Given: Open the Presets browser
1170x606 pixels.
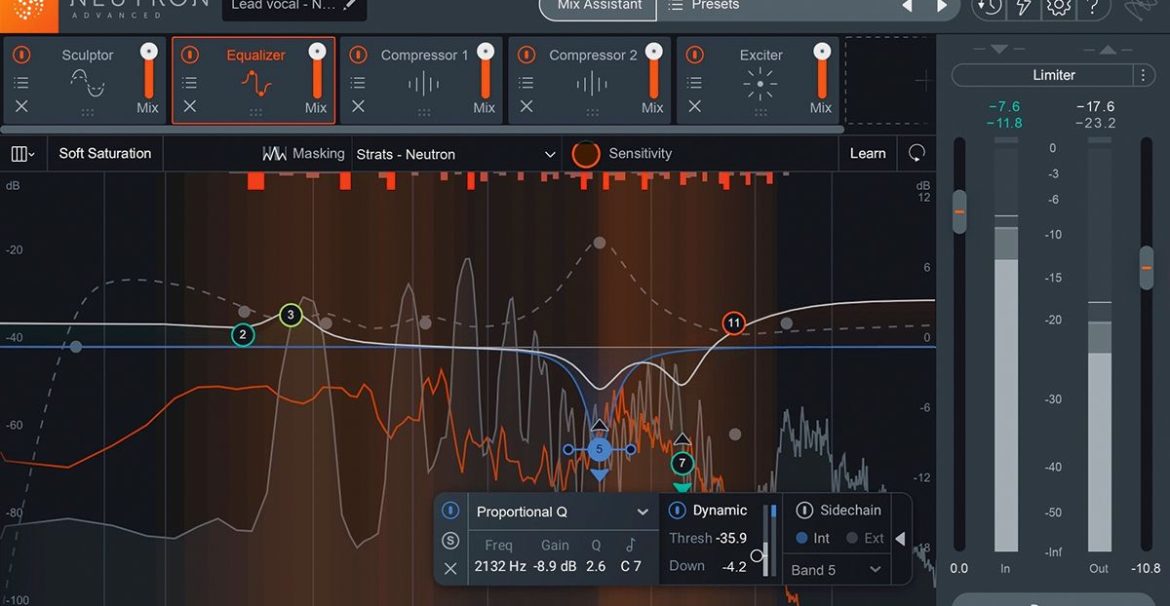Looking at the screenshot, I should point(704,6).
